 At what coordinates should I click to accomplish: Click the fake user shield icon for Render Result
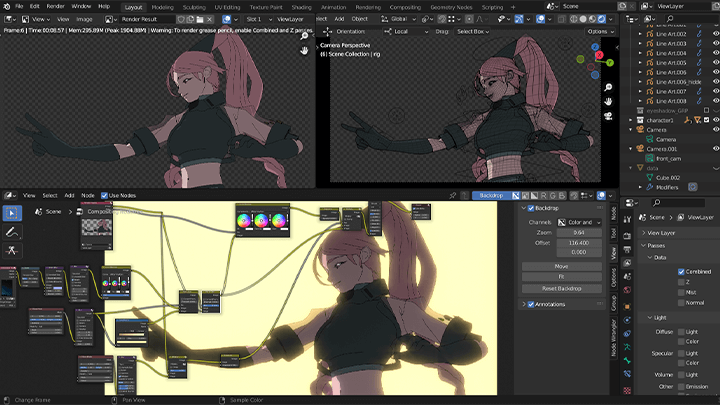pos(181,19)
